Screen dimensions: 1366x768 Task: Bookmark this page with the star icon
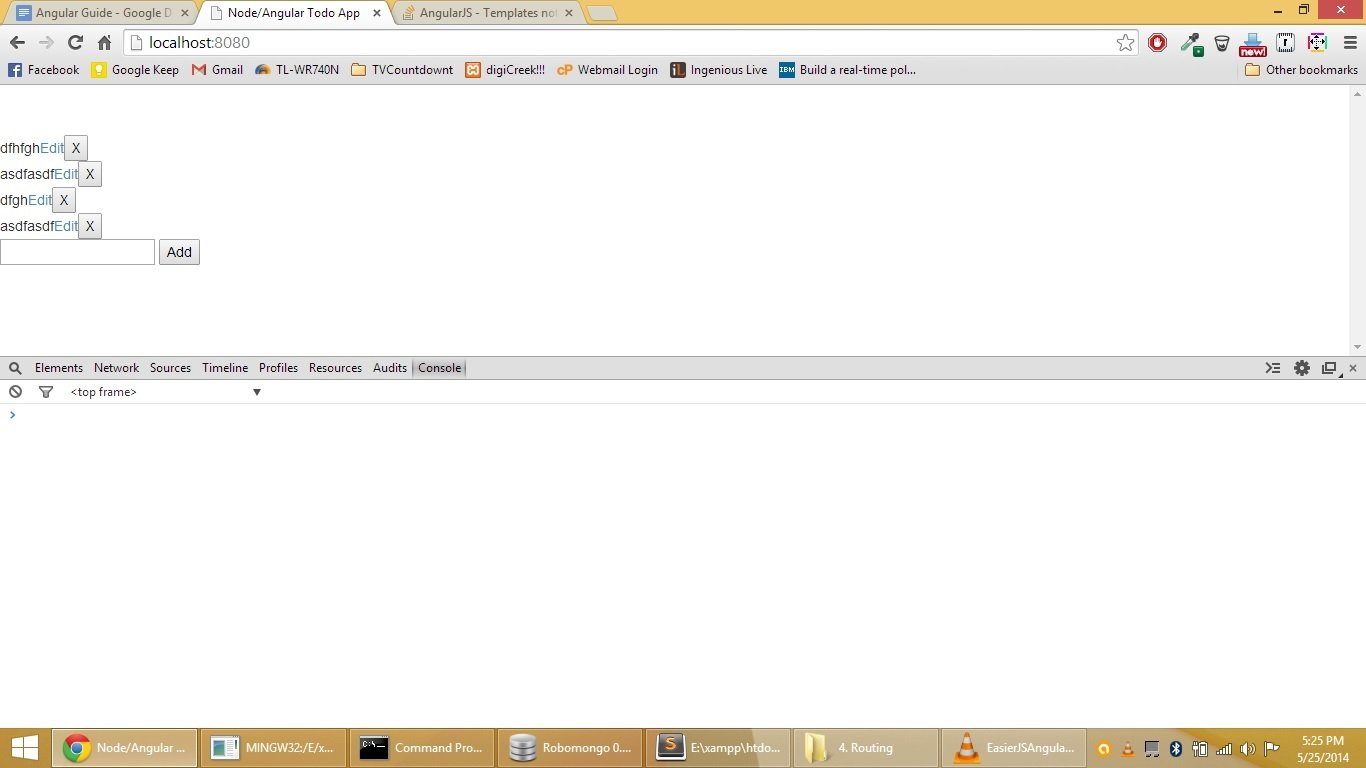1126,42
